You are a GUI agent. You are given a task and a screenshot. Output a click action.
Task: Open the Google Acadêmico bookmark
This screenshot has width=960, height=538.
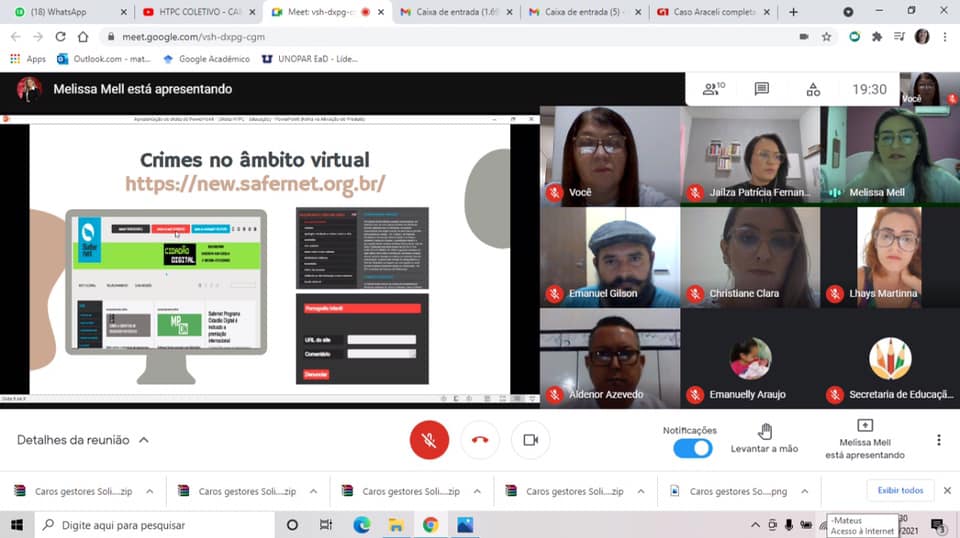205,59
